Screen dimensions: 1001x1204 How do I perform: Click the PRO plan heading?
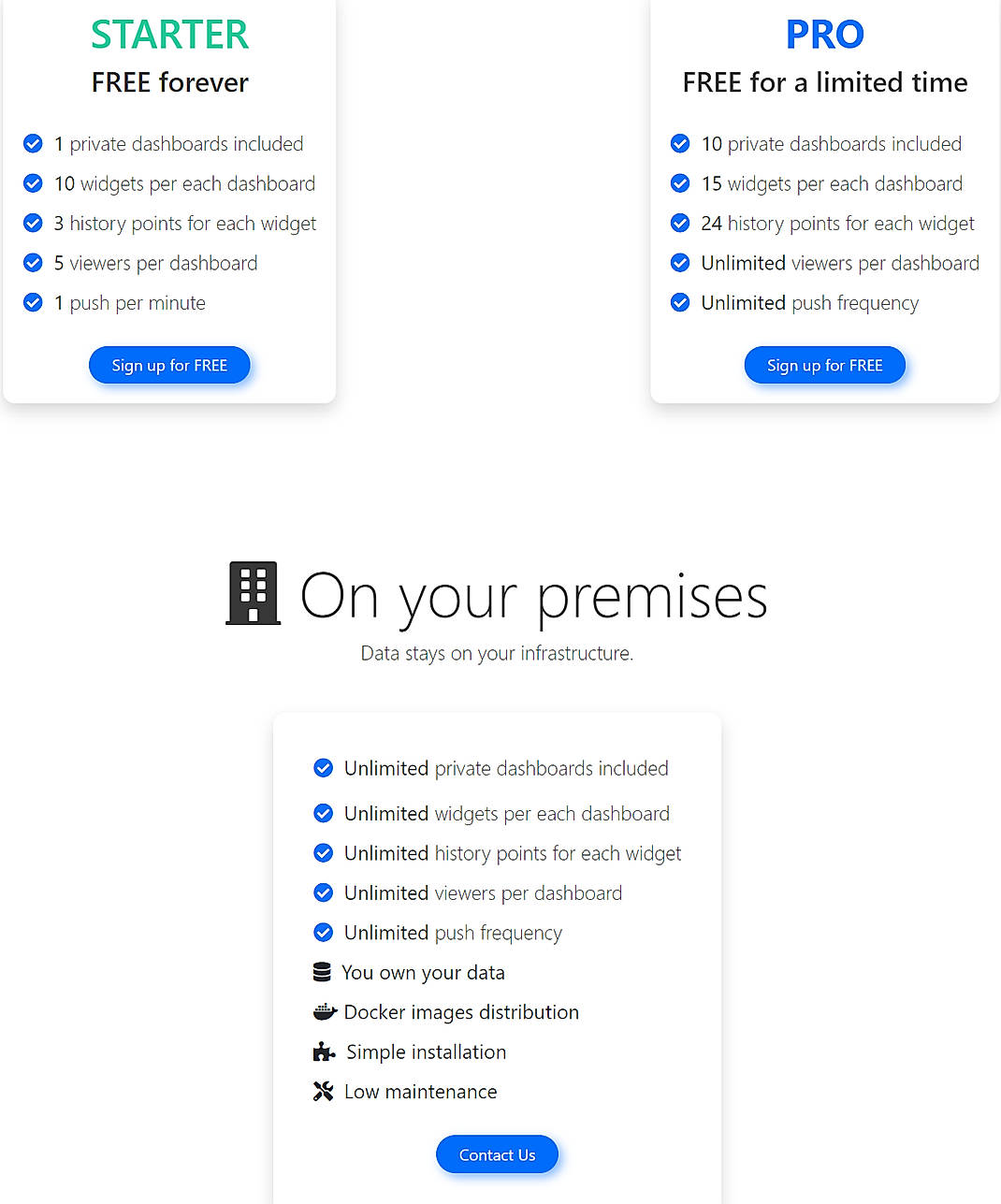pyautogui.click(x=824, y=34)
